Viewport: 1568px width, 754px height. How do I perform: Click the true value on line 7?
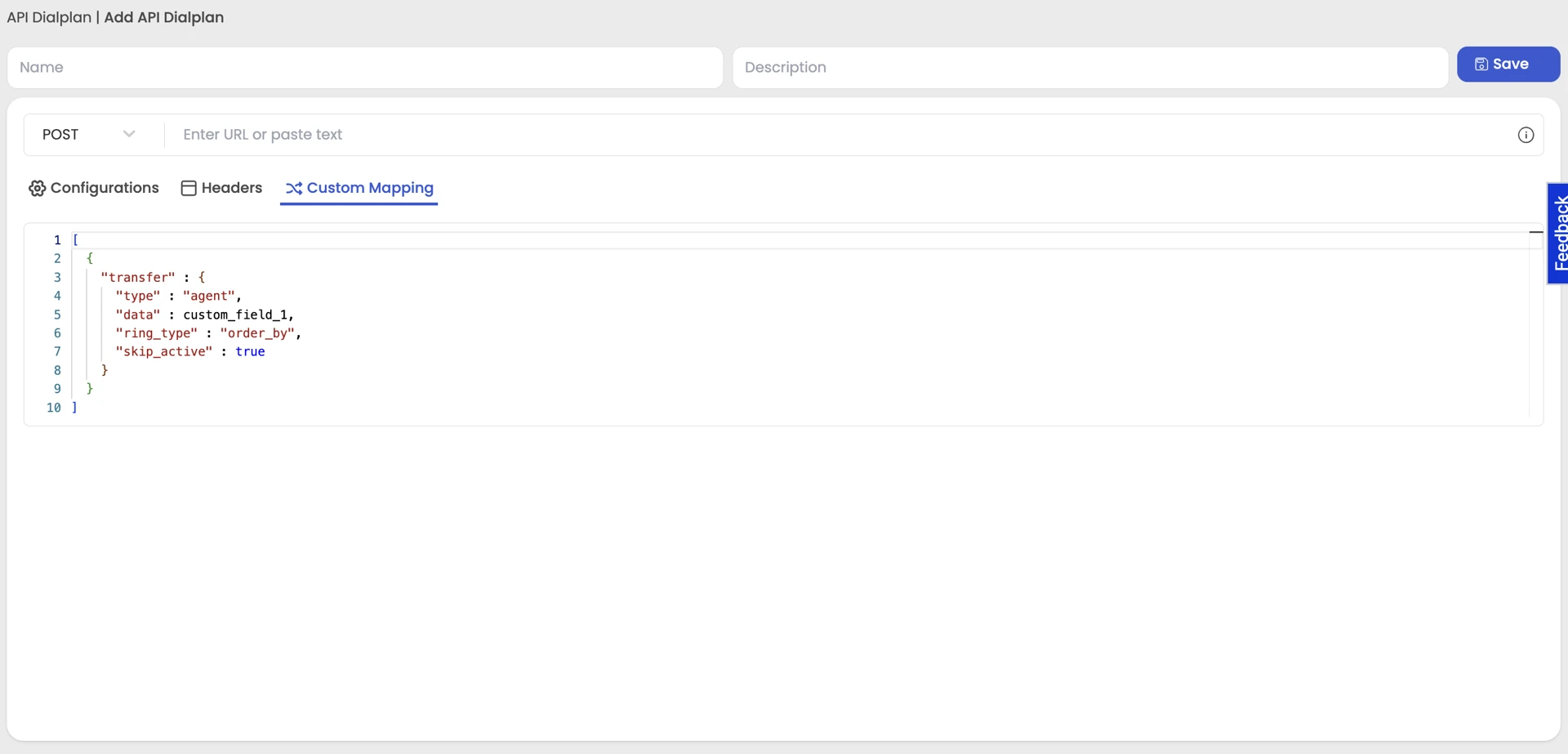point(250,351)
